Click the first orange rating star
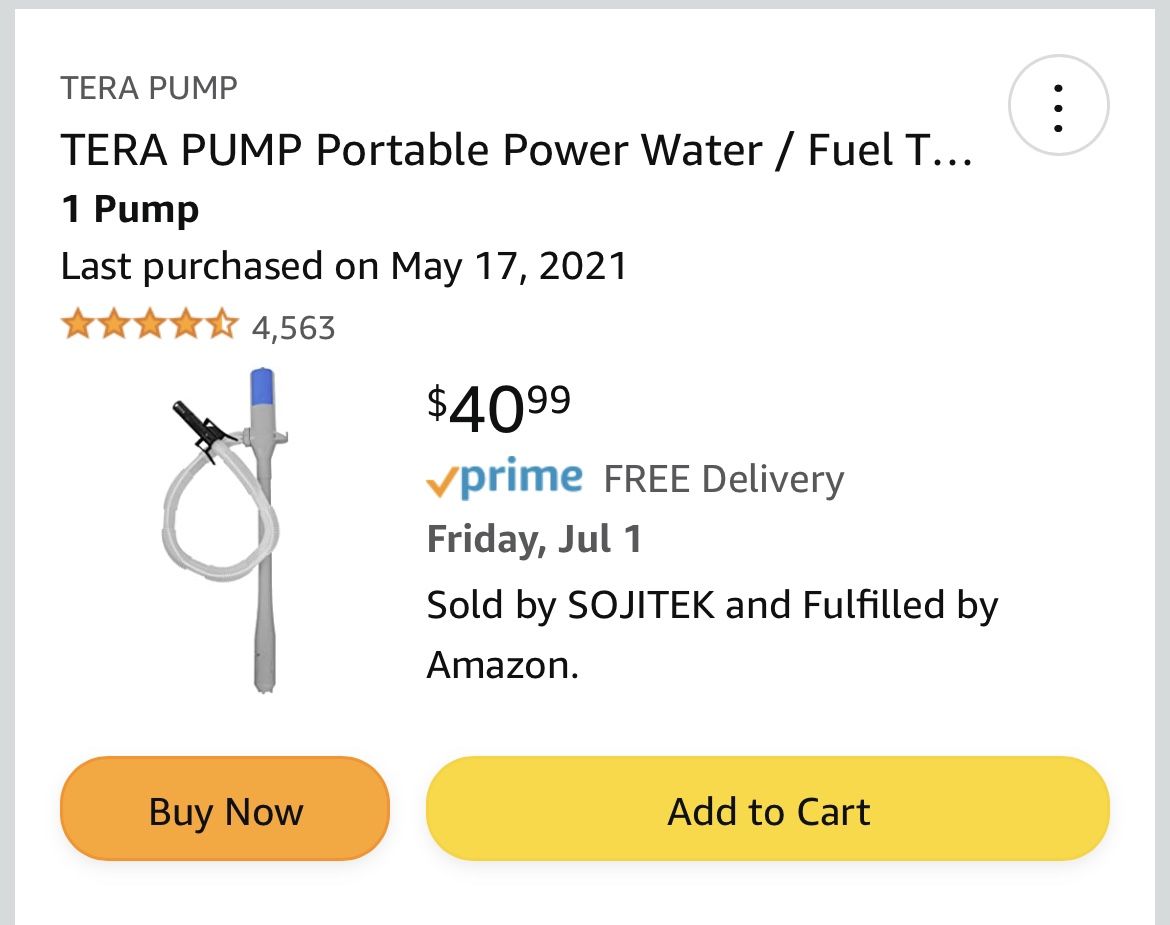Viewport: 1170px width, 925px height. pyautogui.click(x=77, y=326)
